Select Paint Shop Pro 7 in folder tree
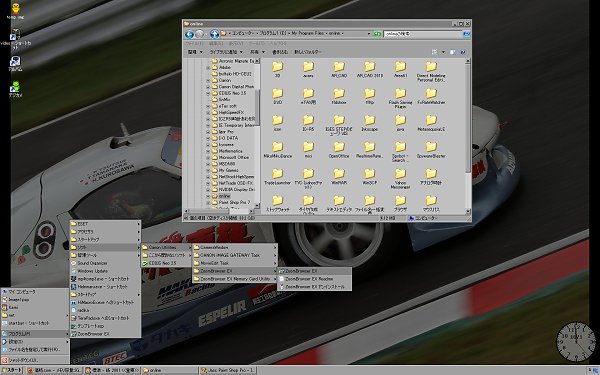The width and height of the screenshot is (600, 375). point(234,202)
